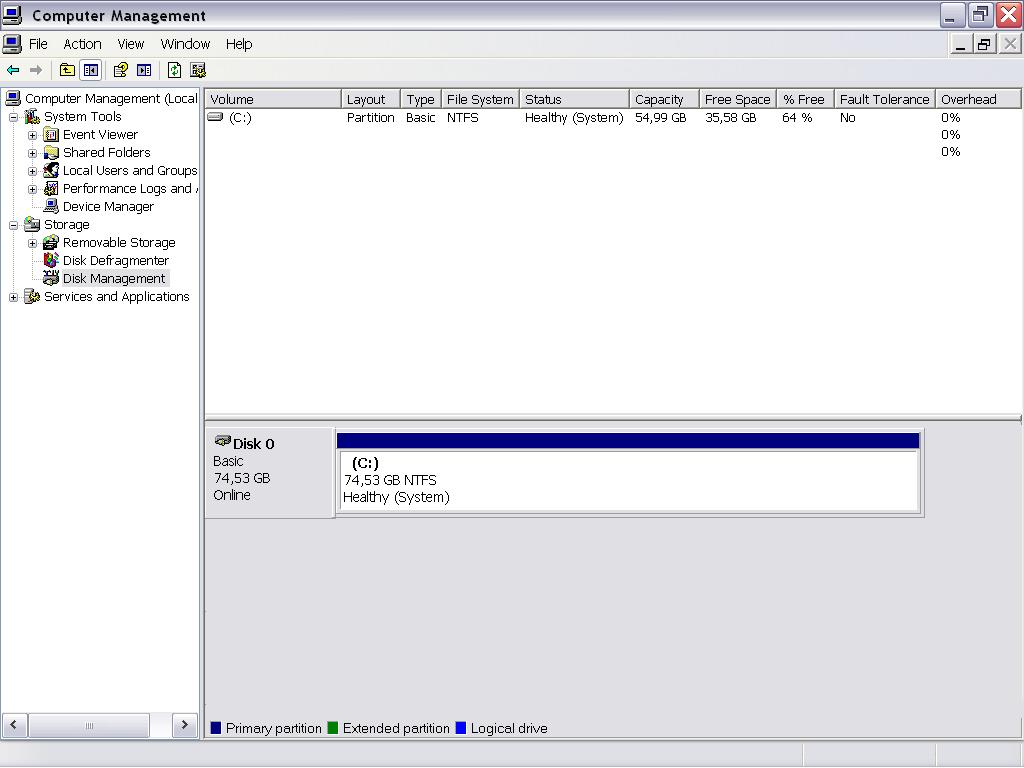Viewport: 1024px width, 768px height.
Task: Select Disk Management tree label
Action: tap(114, 278)
